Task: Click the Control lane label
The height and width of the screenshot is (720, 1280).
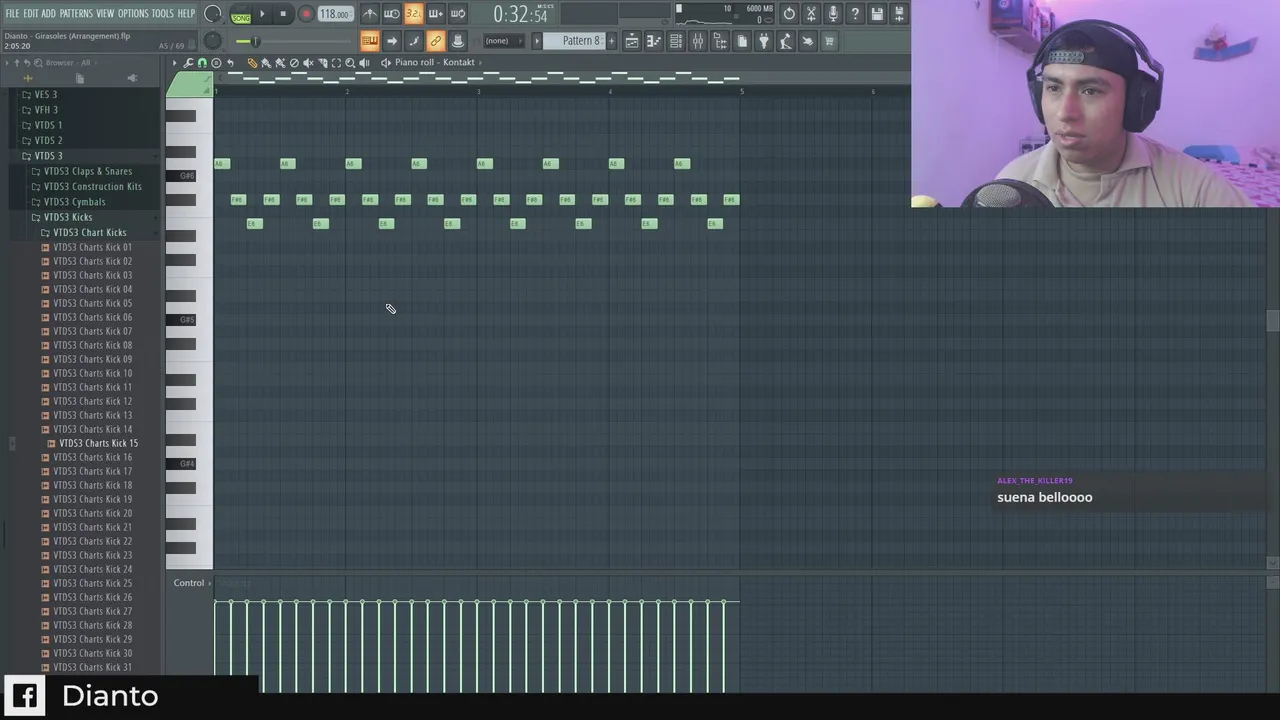Action: 188,583
